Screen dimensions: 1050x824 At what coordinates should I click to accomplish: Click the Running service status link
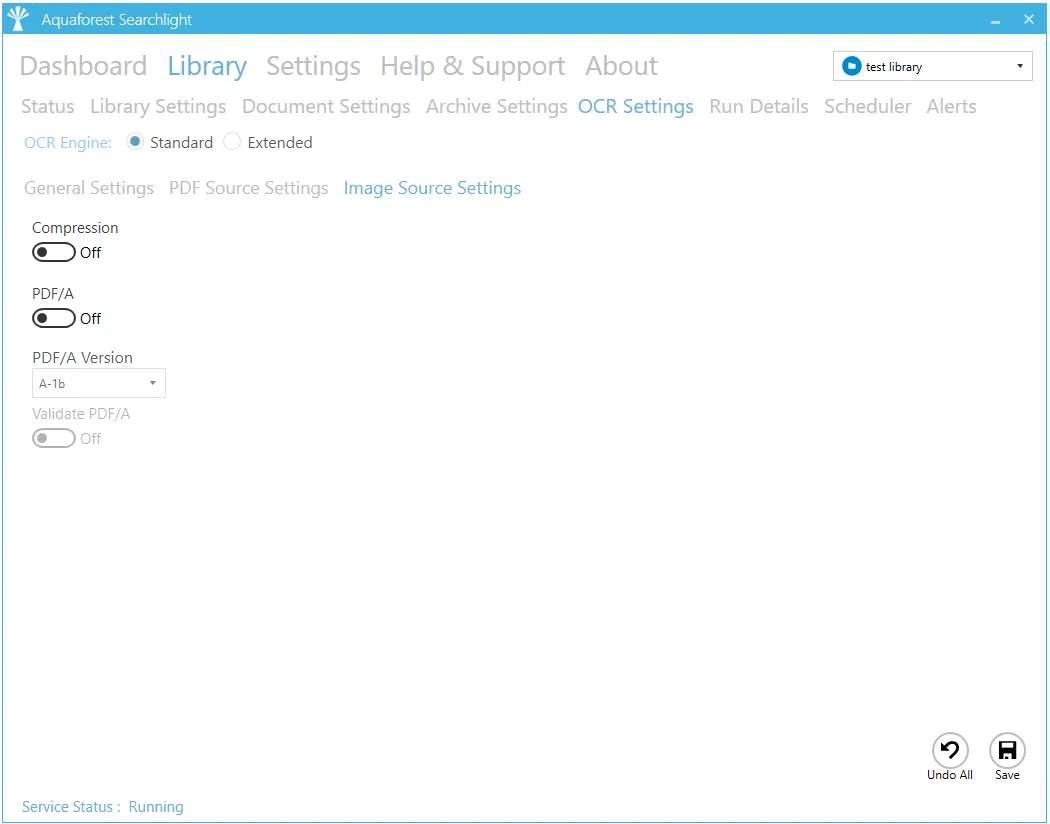tap(156, 807)
